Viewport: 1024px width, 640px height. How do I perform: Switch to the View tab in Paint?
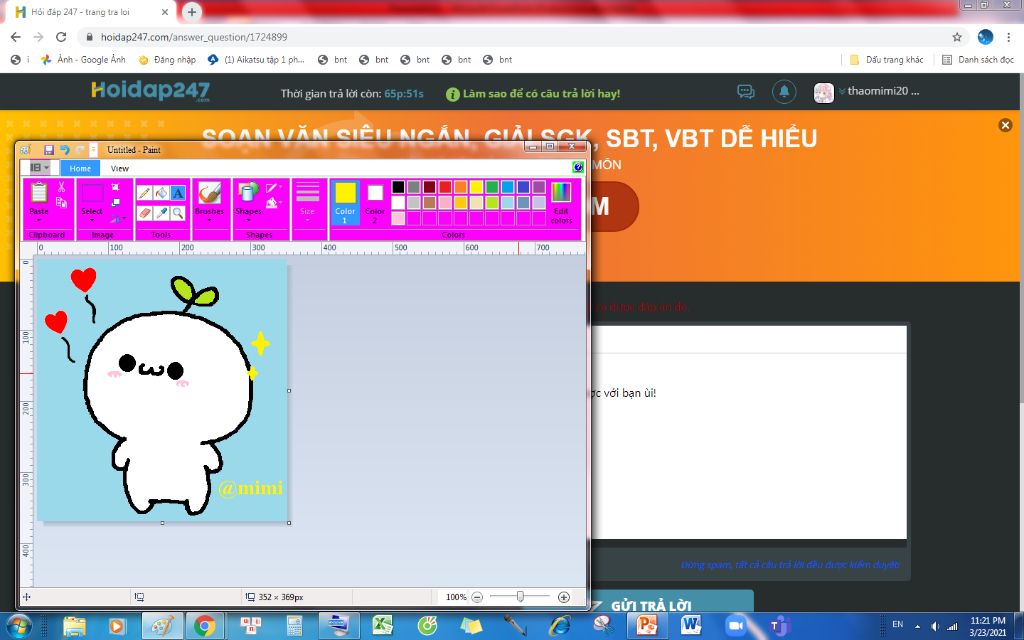120,168
